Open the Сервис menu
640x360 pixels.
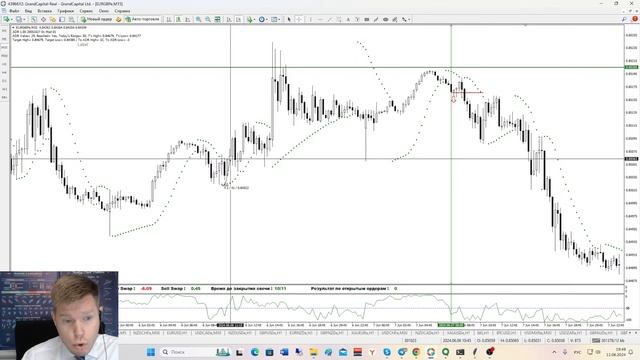click(86, 11)
